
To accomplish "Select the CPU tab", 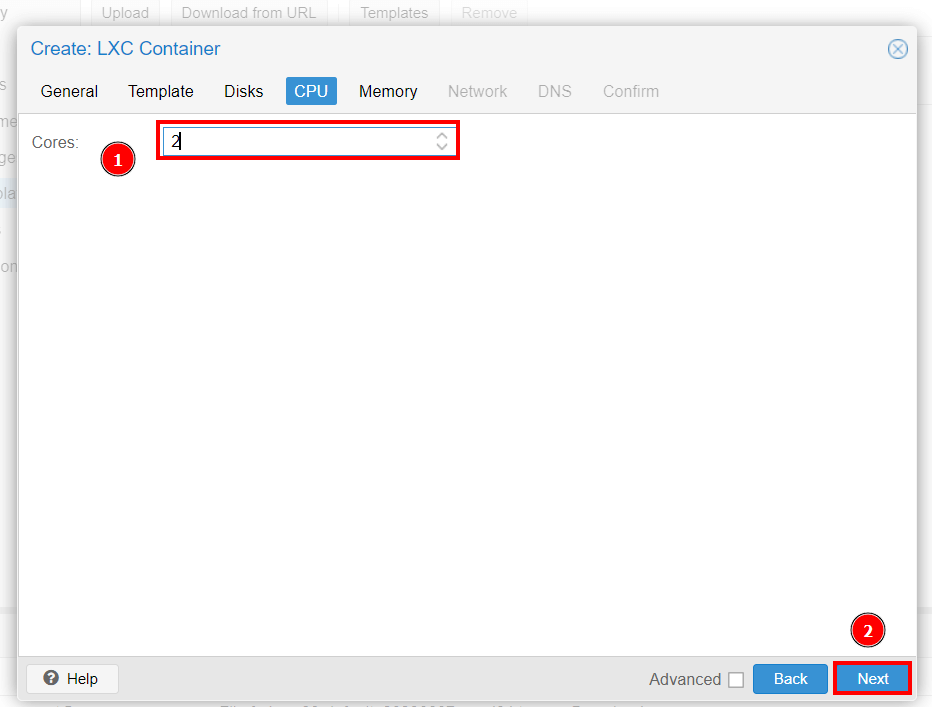I will click(311, 91).
